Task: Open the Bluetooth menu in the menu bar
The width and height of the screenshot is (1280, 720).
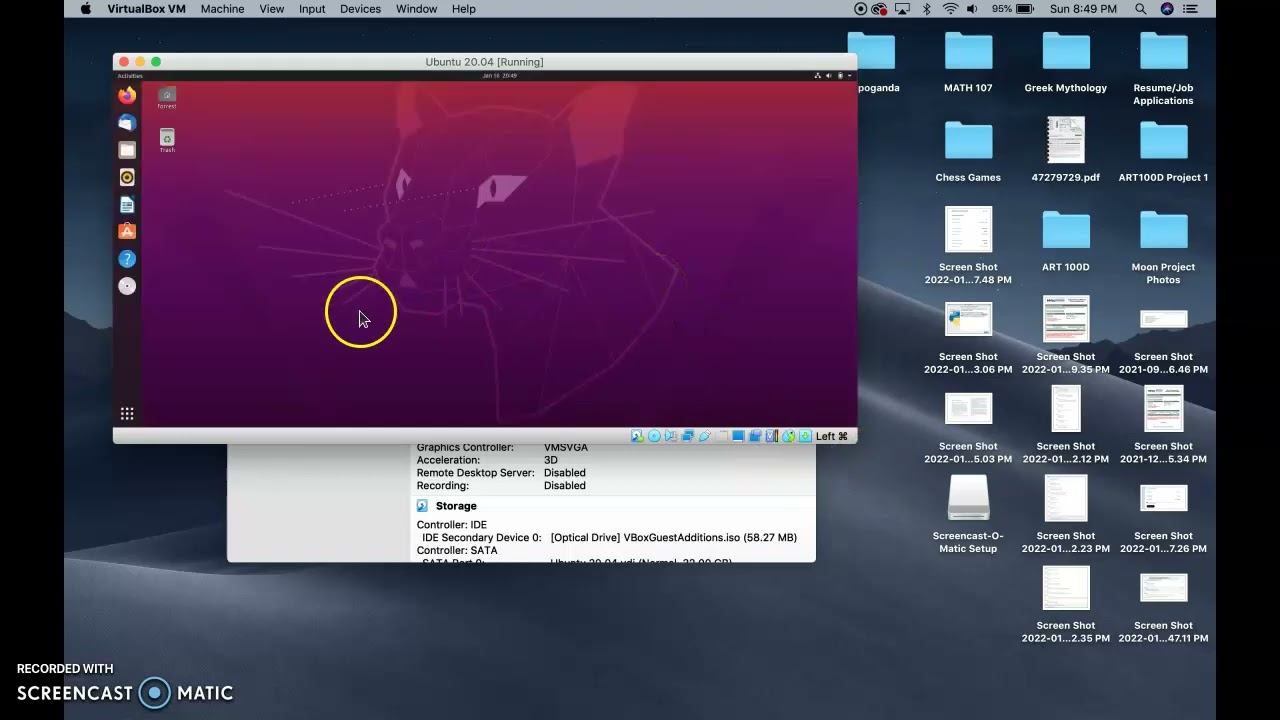Action: tap(927, 9)
